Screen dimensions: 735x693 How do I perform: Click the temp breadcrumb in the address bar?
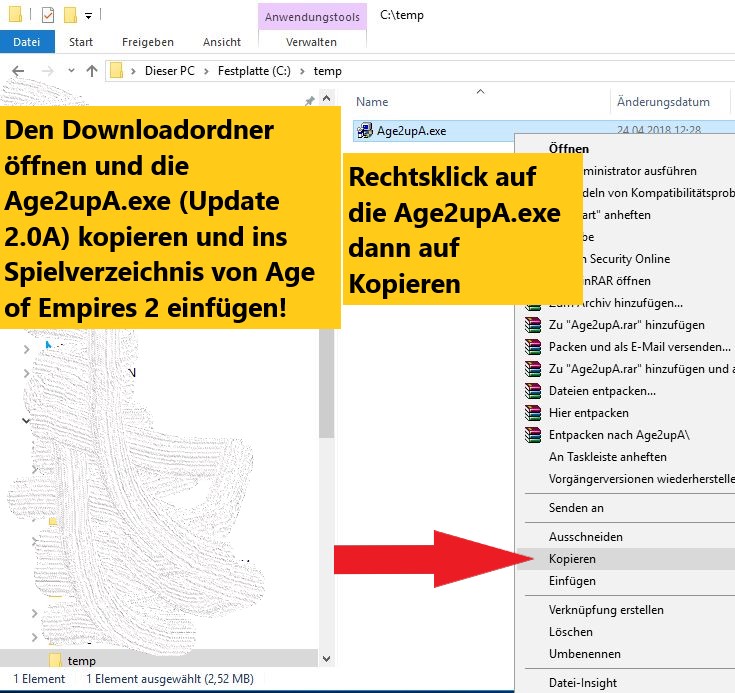click(x=327, y=71)
